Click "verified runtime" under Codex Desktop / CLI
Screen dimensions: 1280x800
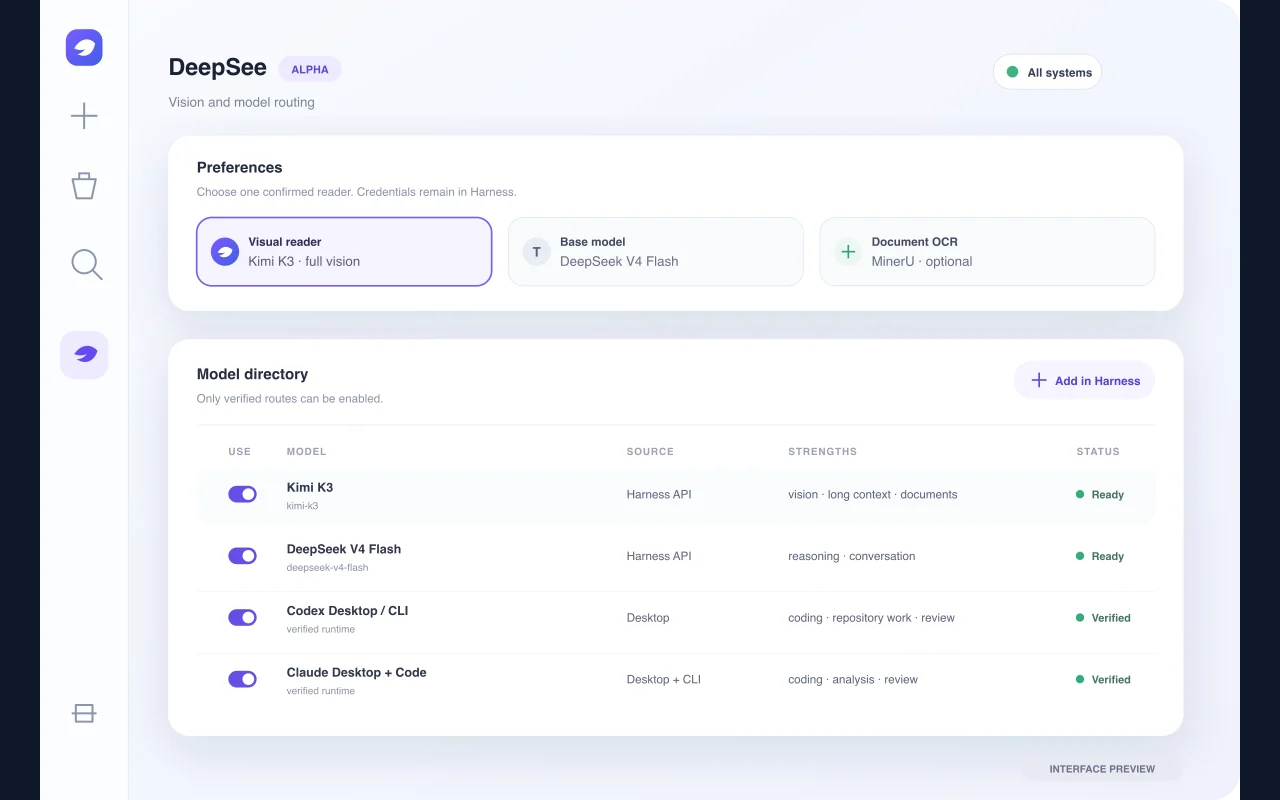pos(321,629)
